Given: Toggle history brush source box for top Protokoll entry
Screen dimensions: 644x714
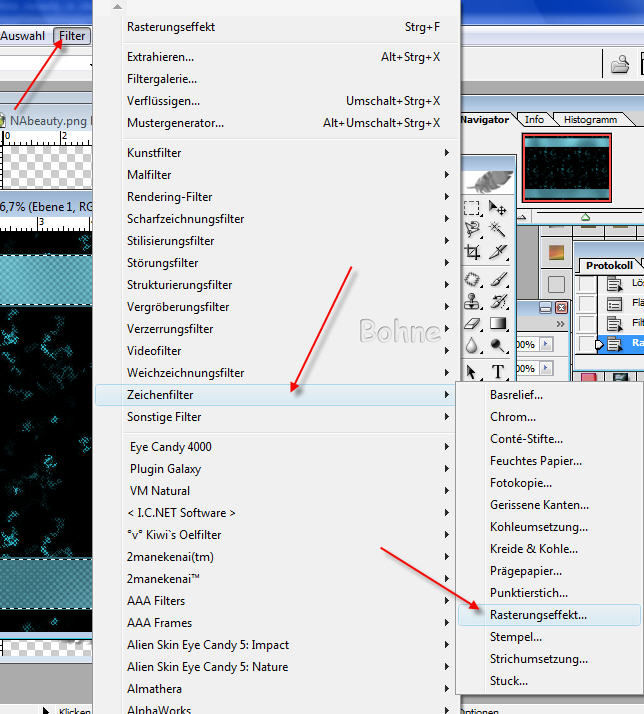Looking at the screenshot, I should (587, 284).
